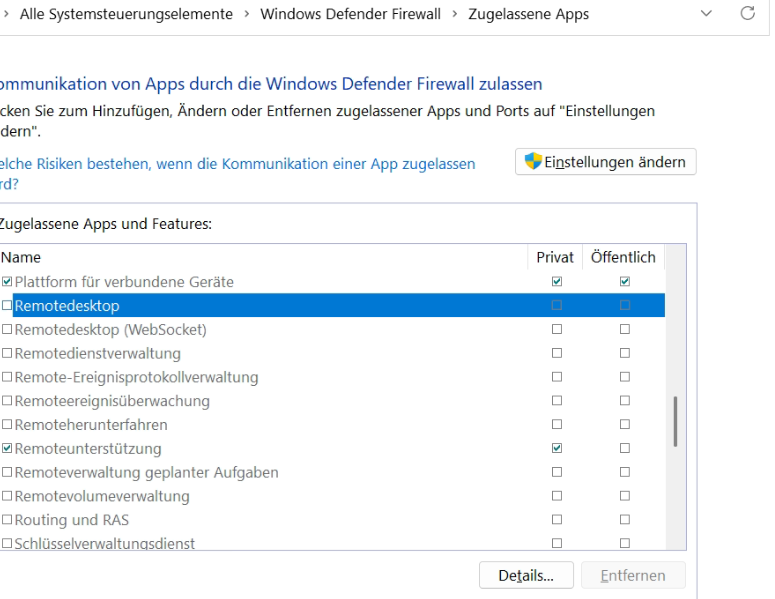The height and width of the screenshot is (599, 775).
Task: Select the Remotevolumeverwaltung row text
Action: coord(102,496)
